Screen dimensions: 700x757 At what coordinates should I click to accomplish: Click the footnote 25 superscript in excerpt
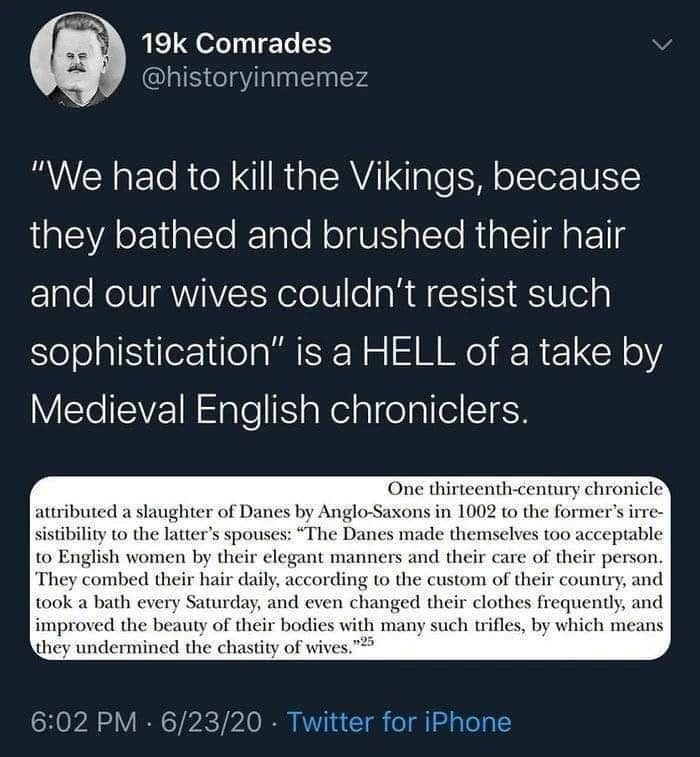368,642
